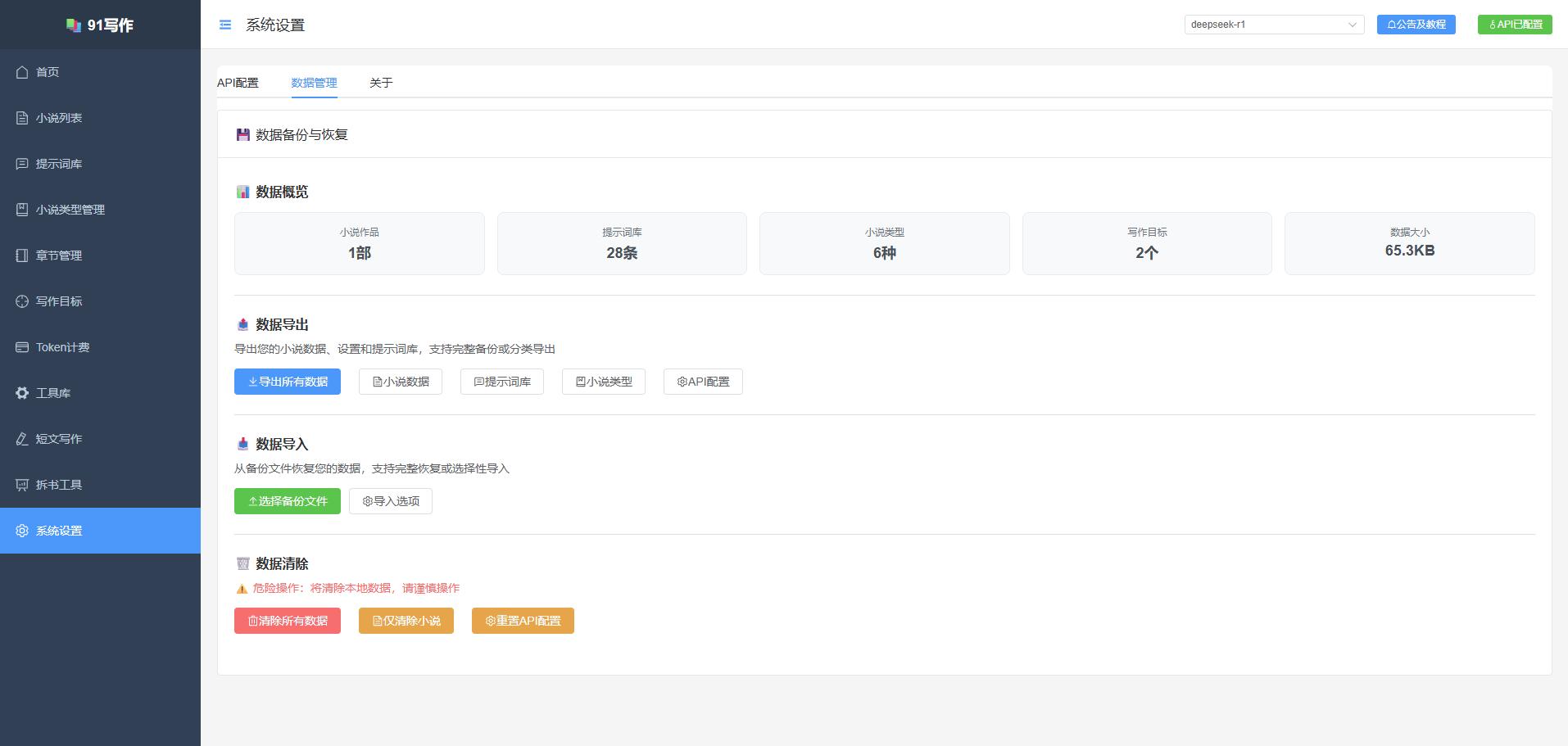Select 写作目标 target icon in sidebar
This screenshot has height=746, width=1568.
(22, 301)
